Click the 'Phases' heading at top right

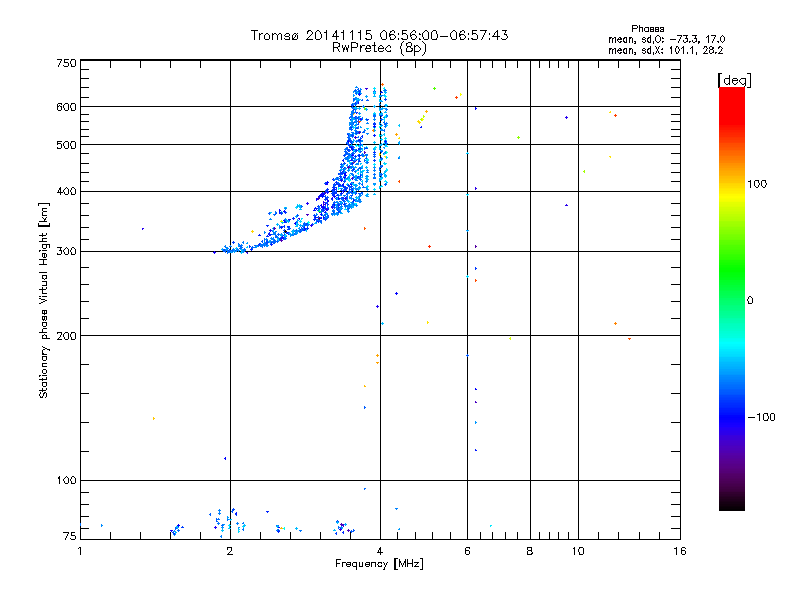(647, 29)
